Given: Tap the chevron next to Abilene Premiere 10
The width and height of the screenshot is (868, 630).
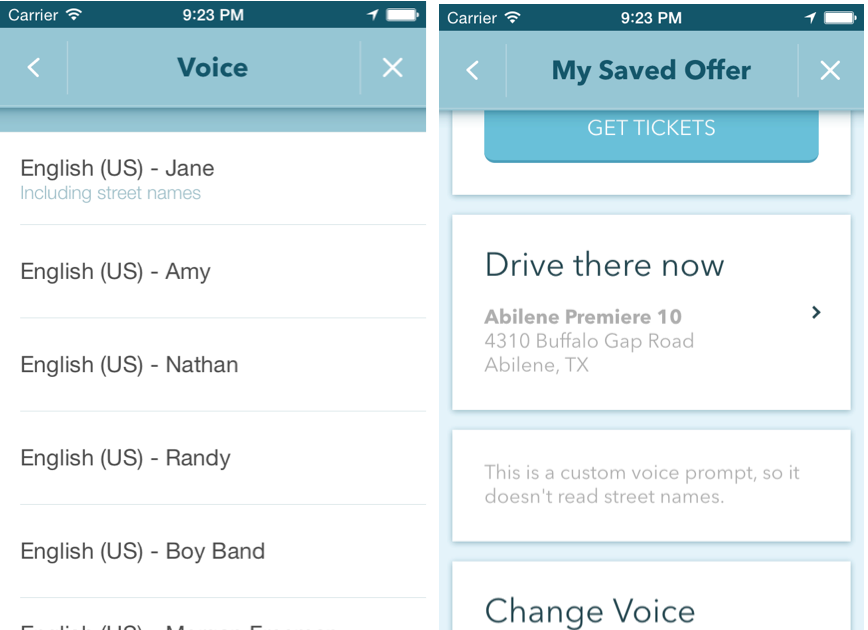Looking at the screenshot, I should click(x=815, y=312).
